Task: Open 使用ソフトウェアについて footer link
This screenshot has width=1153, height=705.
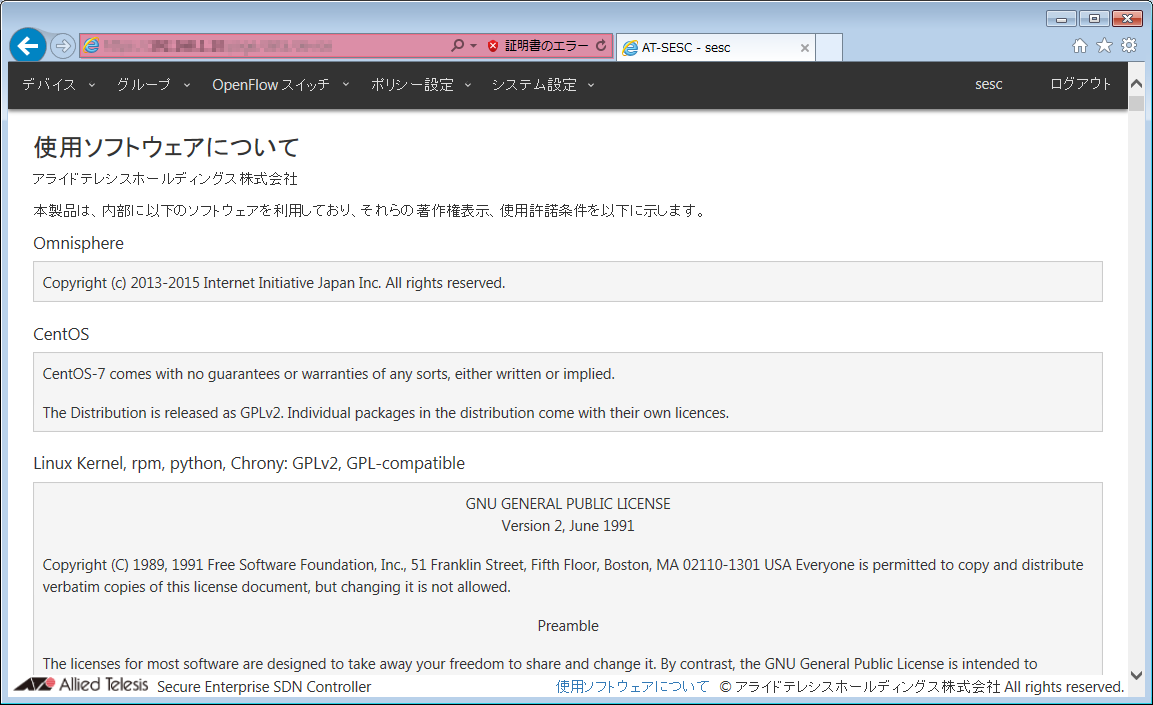Action: (632, 687)
